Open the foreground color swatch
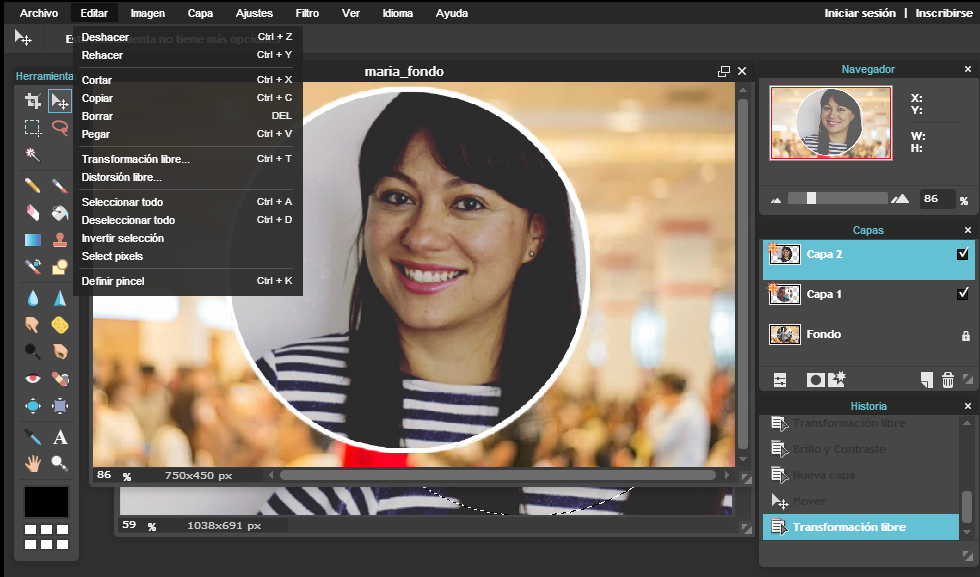 pyautogui.click(x=46, y=501)
